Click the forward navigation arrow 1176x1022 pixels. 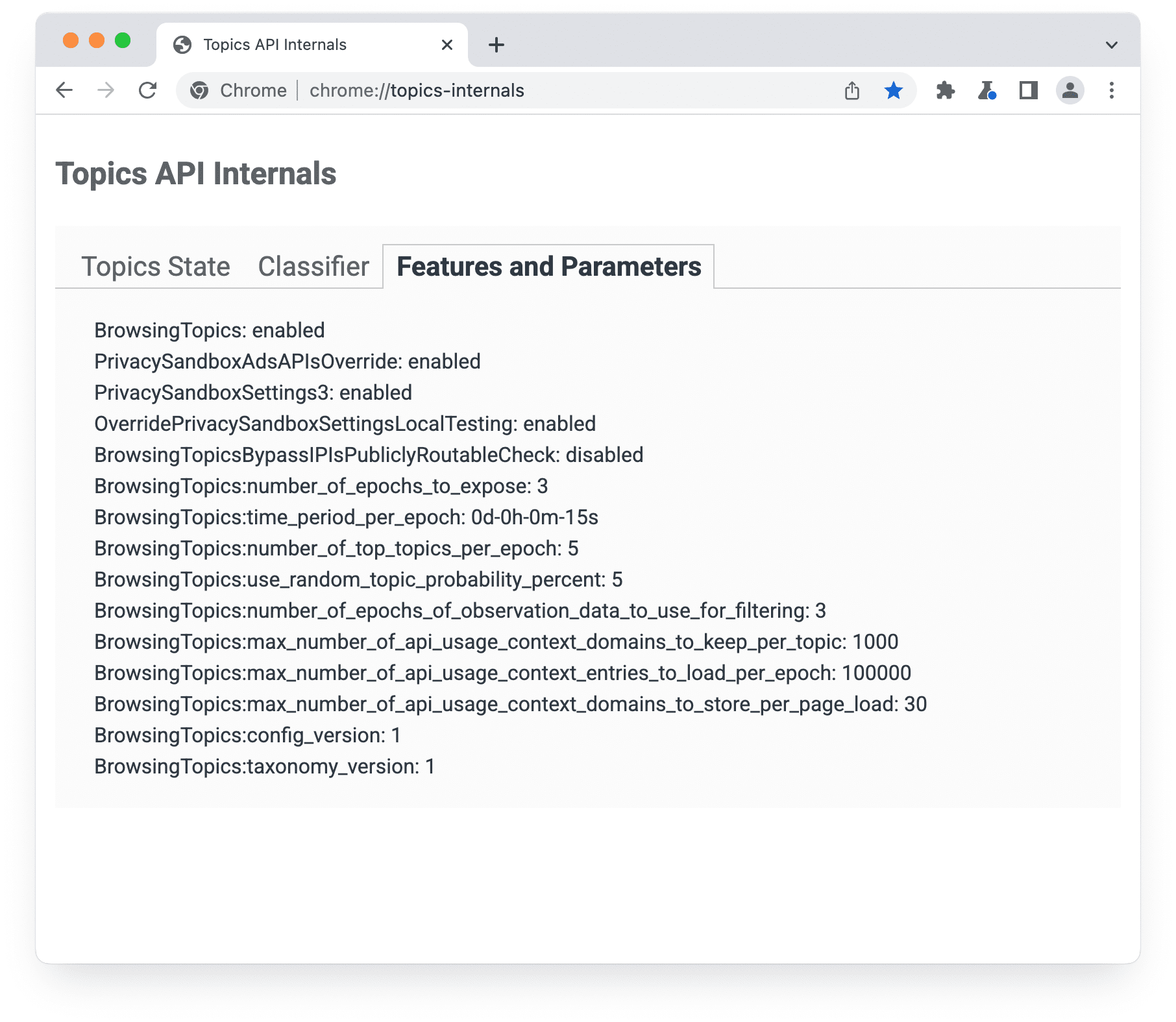(106, 90)
